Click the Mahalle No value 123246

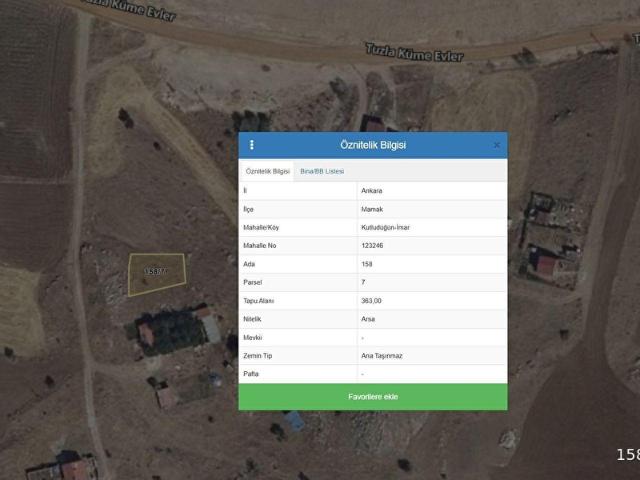pyautogui.click(x=372, y=245)
